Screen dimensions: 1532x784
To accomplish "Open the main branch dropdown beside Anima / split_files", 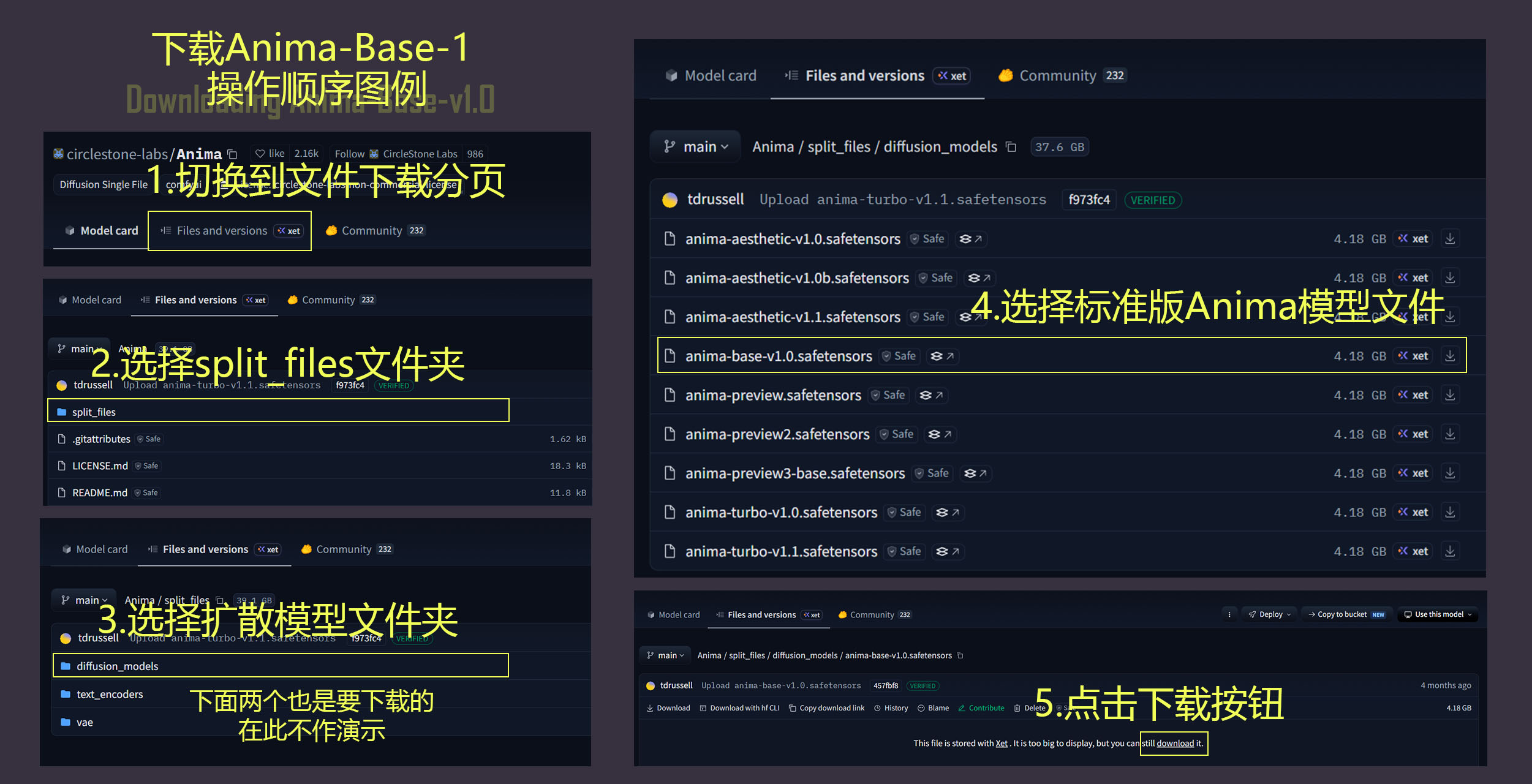I will pyautogui.click(x=85, y=600).
